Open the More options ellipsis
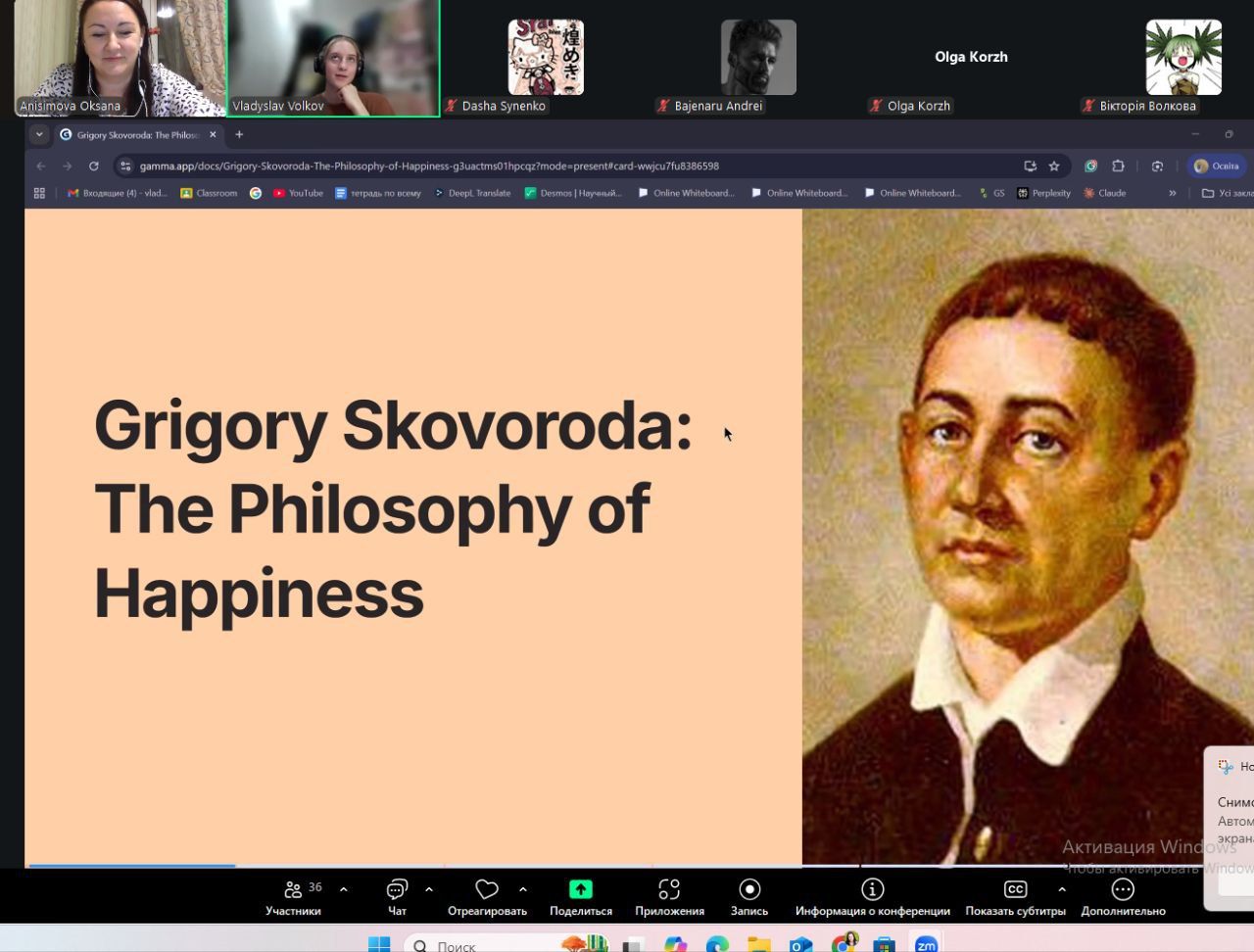Screen dimensions: 1254x952 (1123, 889)
